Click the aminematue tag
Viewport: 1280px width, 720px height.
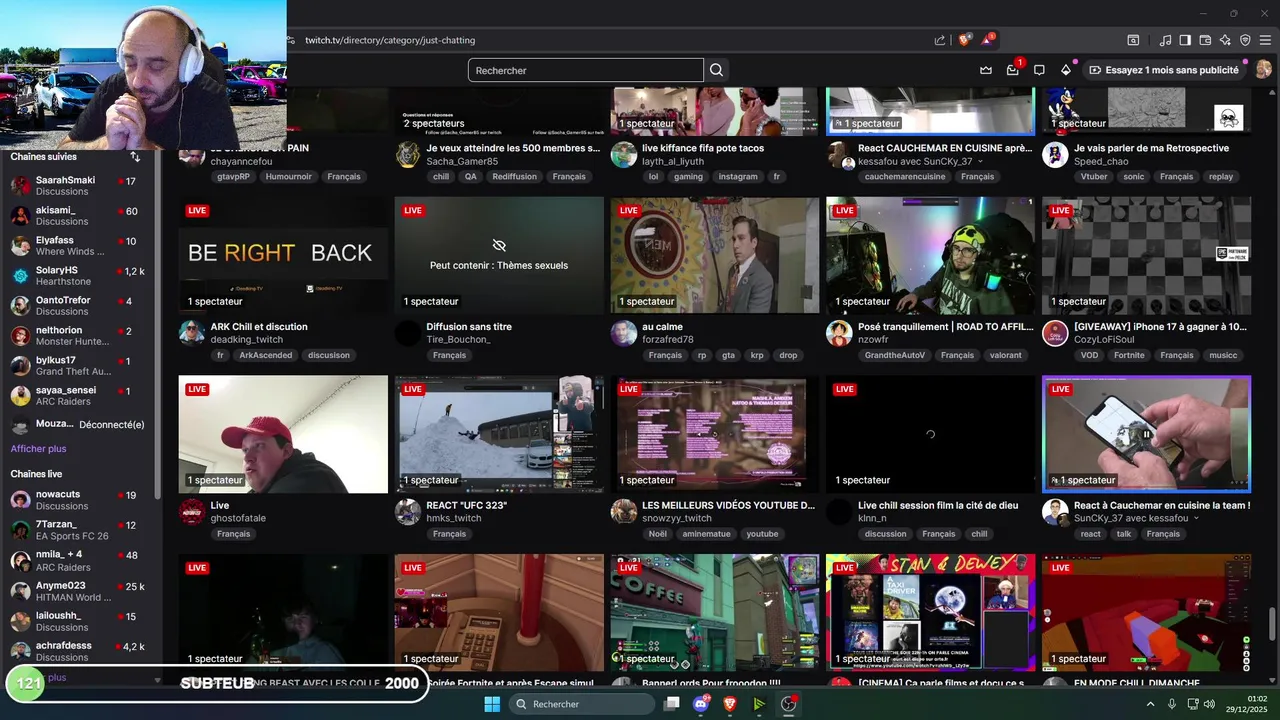click(708, 534)
